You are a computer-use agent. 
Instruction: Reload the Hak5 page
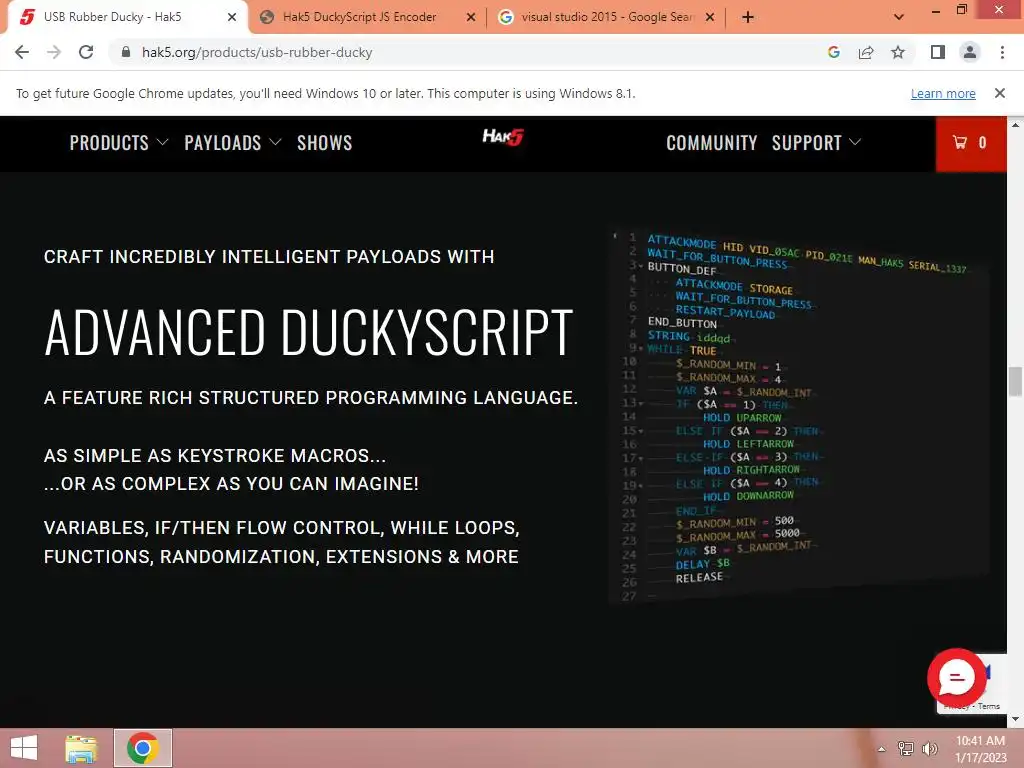(86, 52)
